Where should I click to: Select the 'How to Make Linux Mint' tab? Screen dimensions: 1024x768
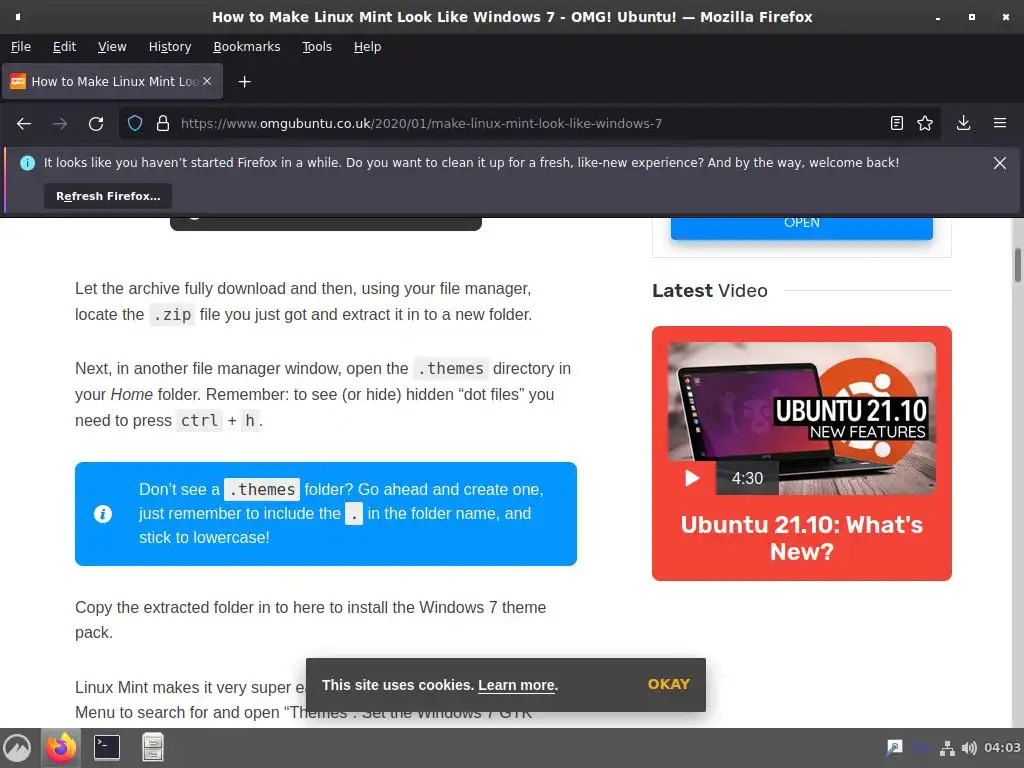point(112,81)
